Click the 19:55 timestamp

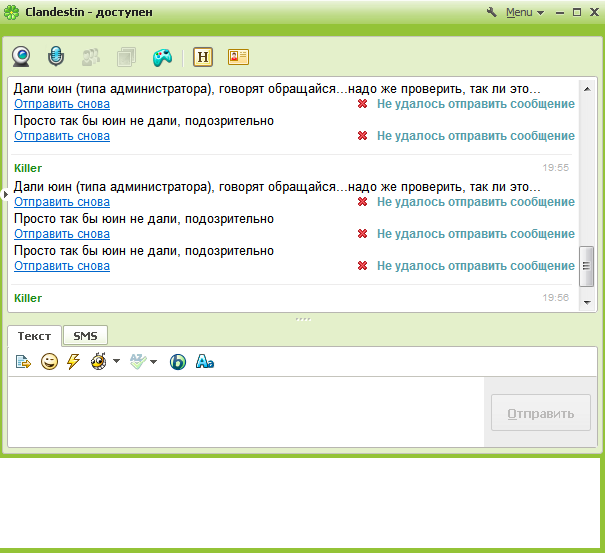556,167
